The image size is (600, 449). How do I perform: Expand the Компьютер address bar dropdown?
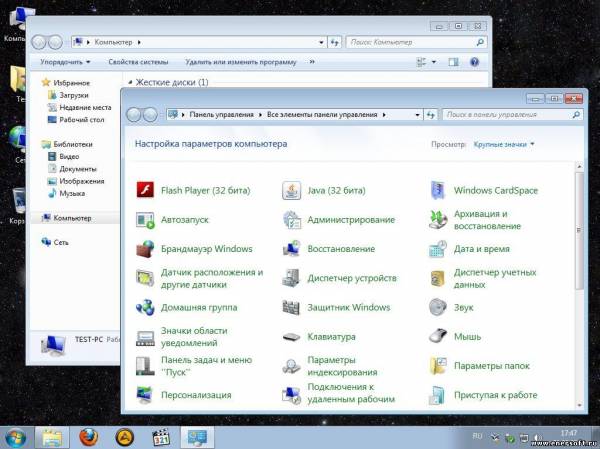coord(321,42)
